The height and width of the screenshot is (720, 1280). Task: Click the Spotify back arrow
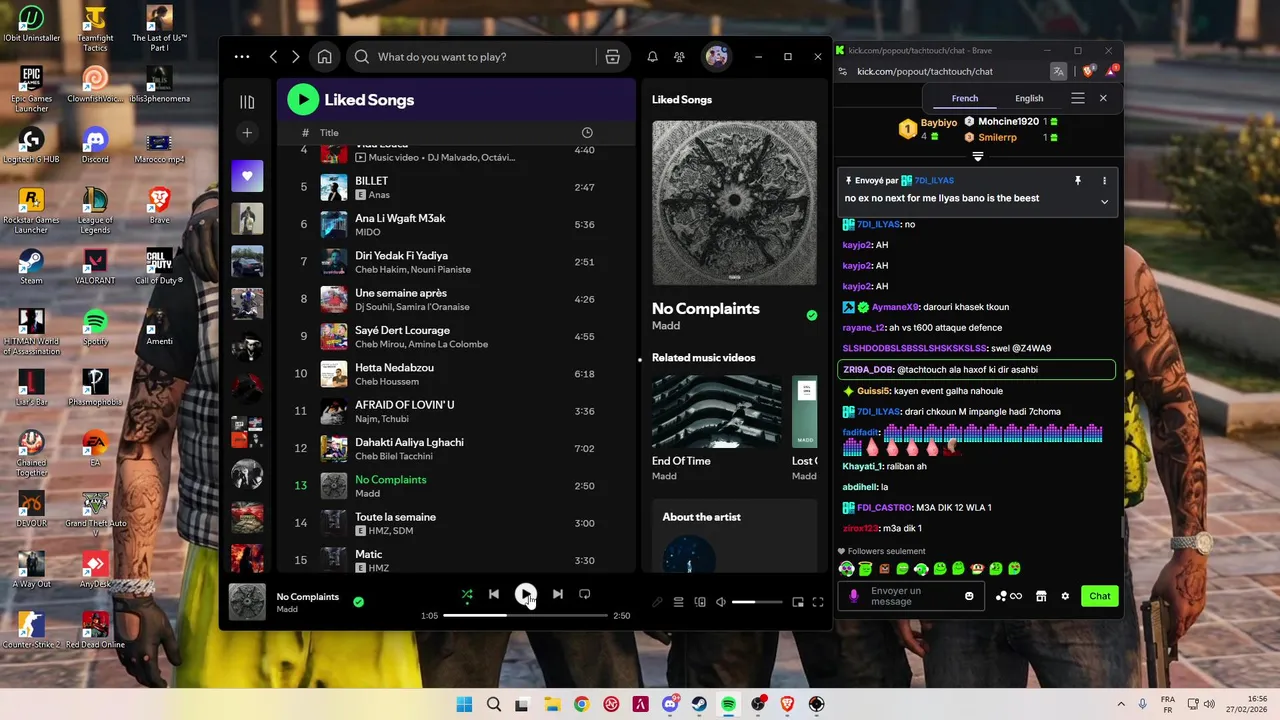[274, 57]
